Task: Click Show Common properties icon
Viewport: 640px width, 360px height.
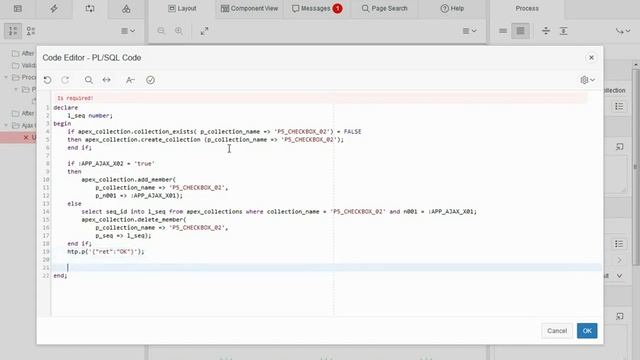Action: [503, 31]
